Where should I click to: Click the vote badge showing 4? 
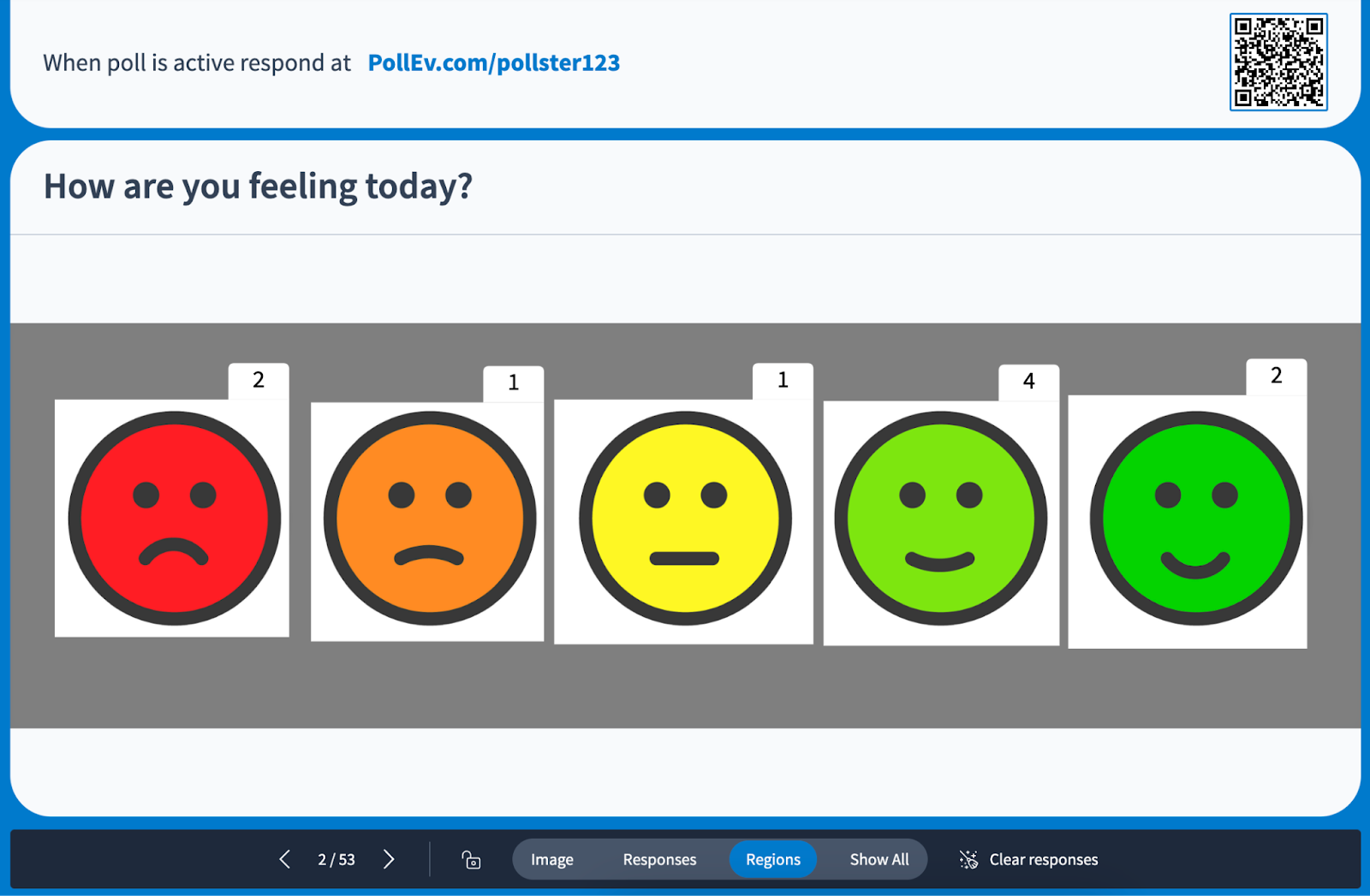point(1029,381)
